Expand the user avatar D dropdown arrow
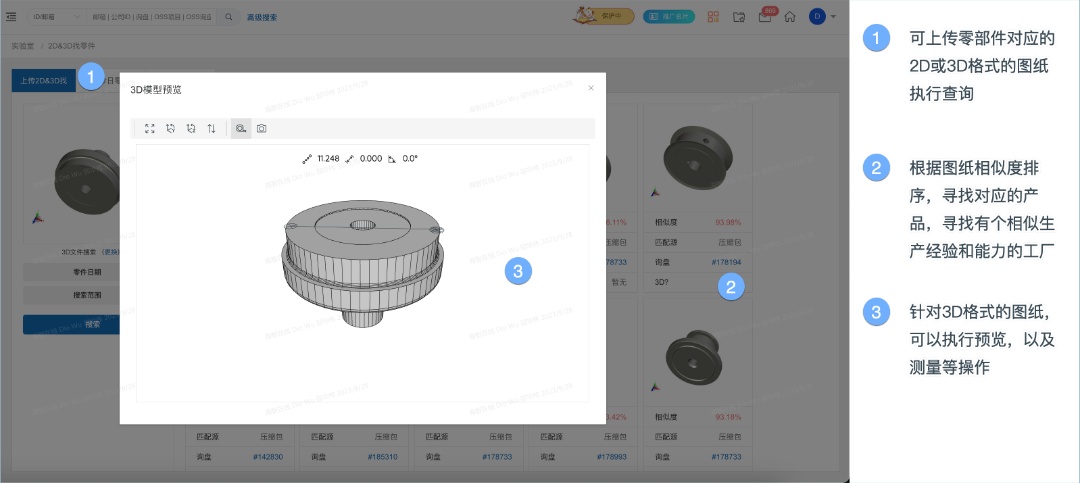 pos(833,17)
